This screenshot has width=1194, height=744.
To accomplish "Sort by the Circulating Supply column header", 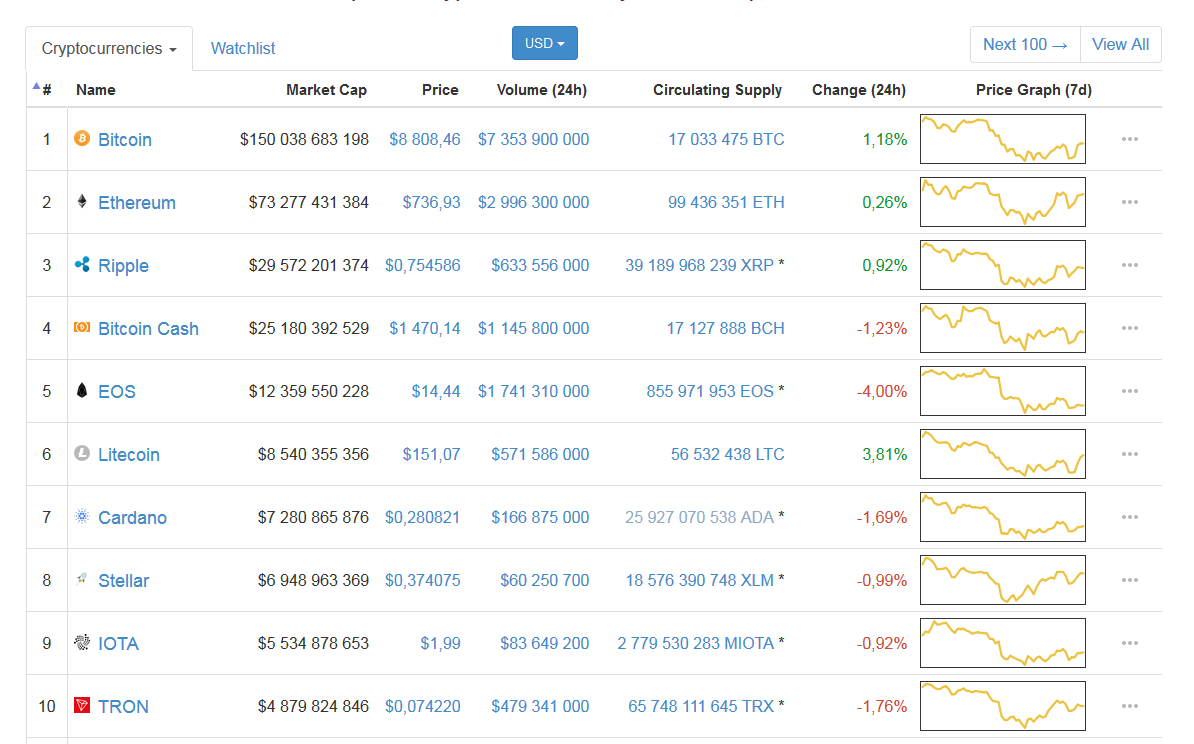I will tap(717, 90).
